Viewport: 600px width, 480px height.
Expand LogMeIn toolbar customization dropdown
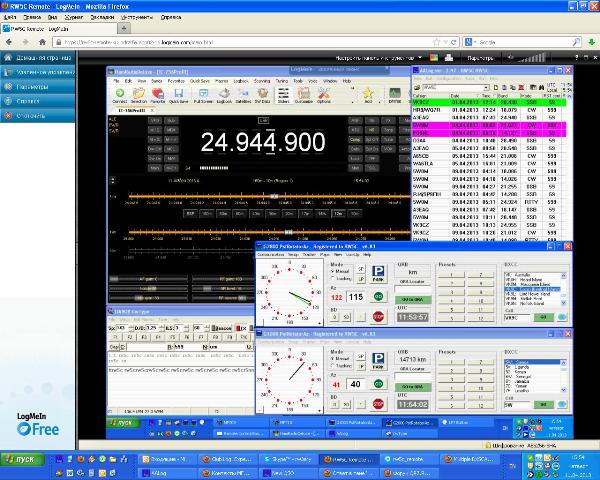coord(420,57)
